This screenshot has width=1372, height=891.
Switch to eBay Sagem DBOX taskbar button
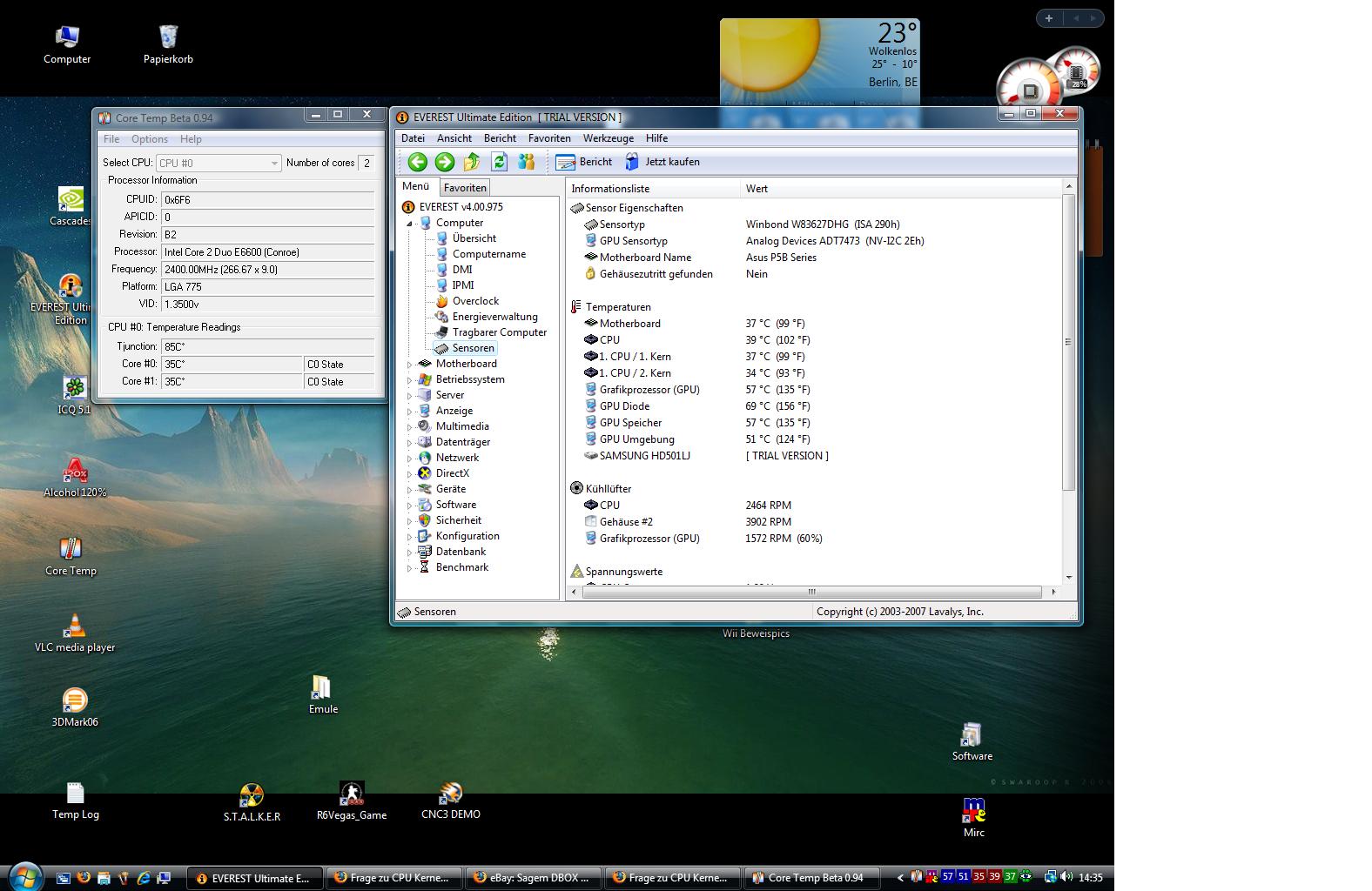tap(533, 878)
